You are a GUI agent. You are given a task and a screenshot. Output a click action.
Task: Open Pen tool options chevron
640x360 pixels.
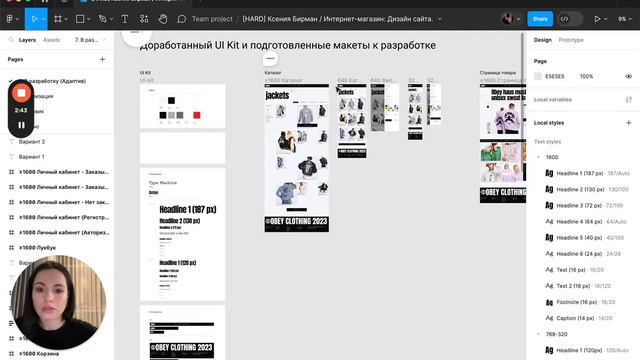click(x=111, y=19)
